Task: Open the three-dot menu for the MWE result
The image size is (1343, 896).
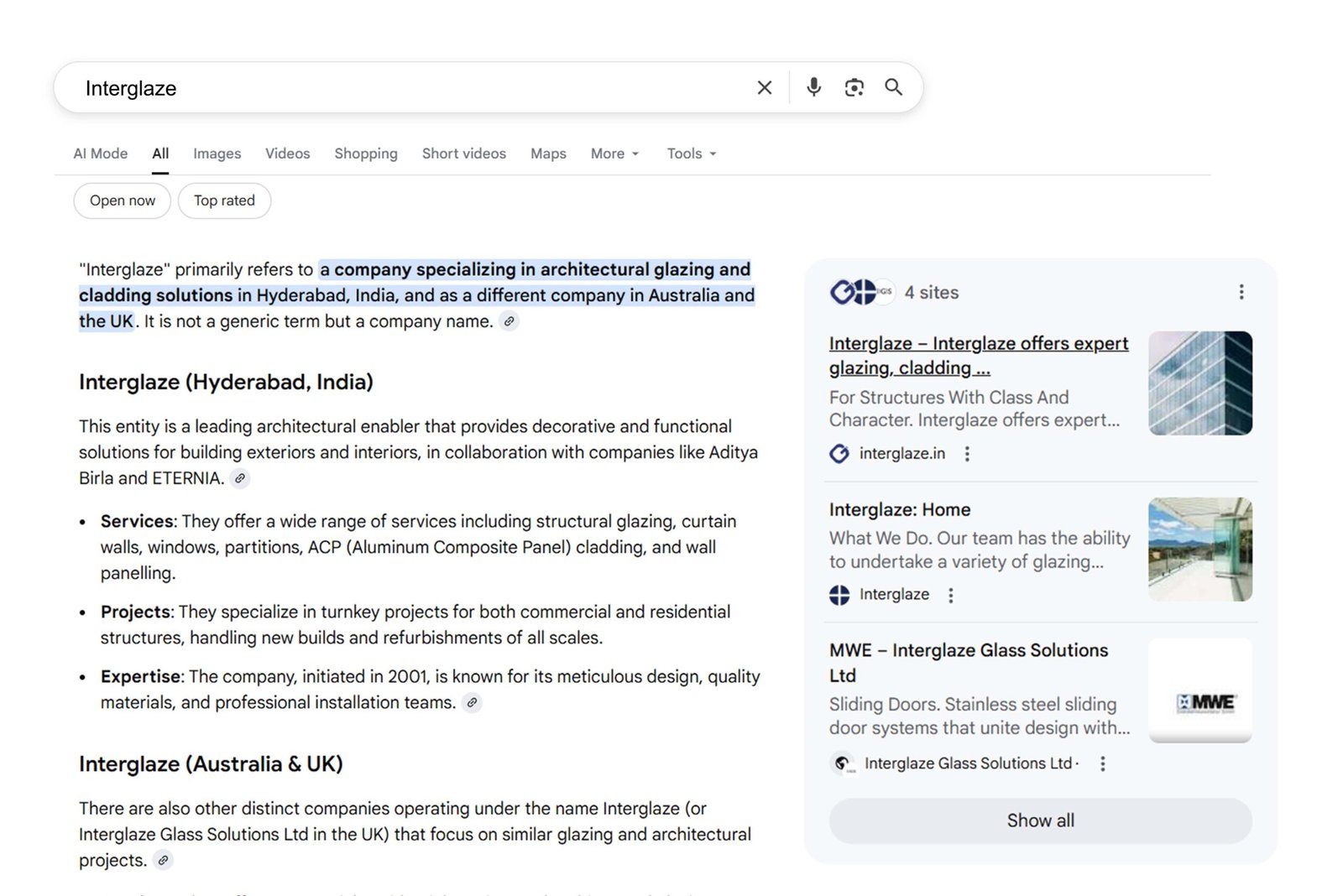Action: point(1102,763)
